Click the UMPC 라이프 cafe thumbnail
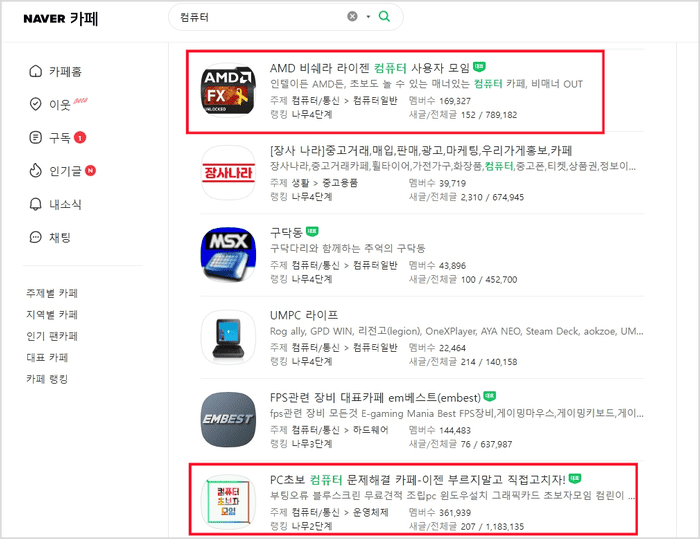 (228, 337)
